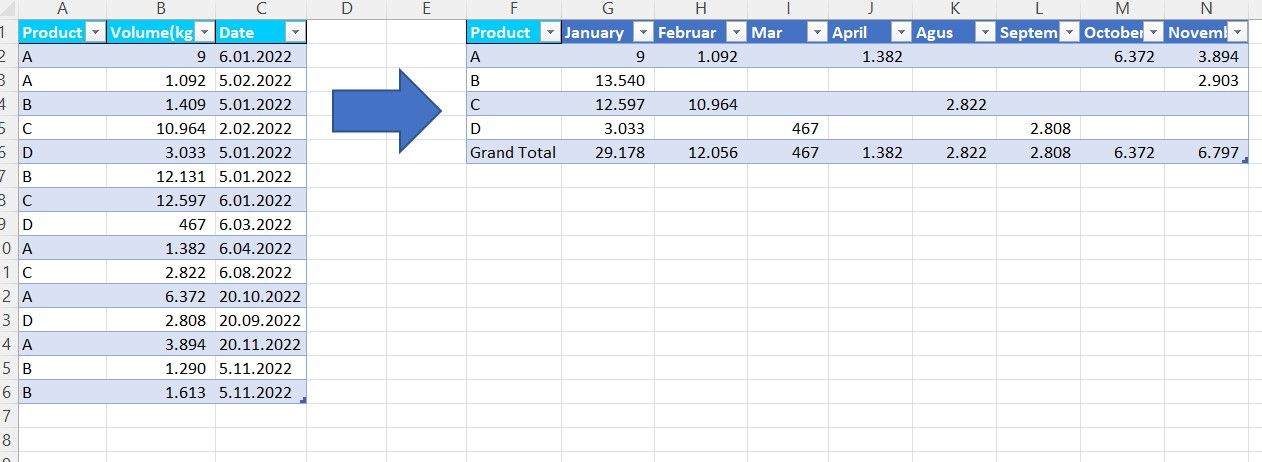
Task: Click the date cell 20.09.2022
Action: pyautogui.click(x=261, y=321)
